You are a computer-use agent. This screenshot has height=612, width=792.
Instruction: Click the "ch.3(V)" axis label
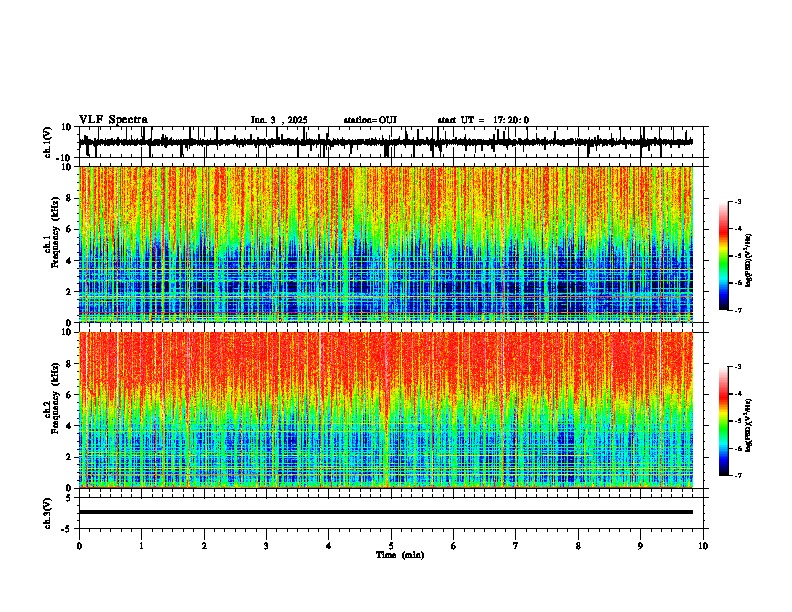[48, 513]
